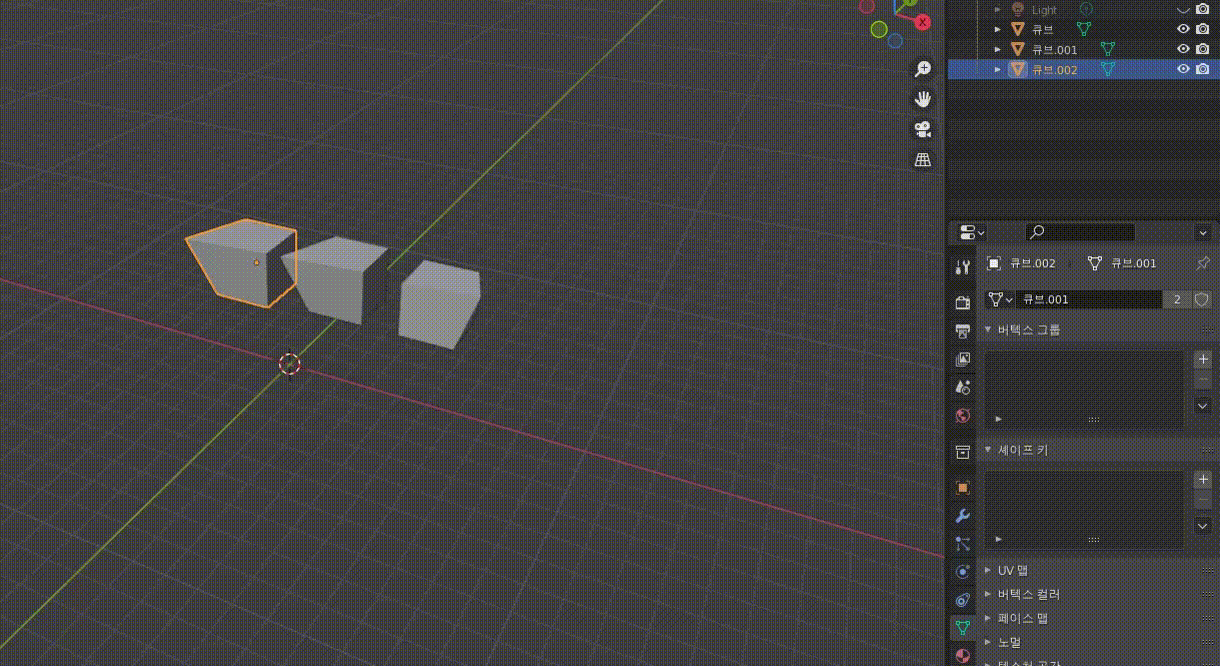
Task: Open the Particles properties tab
Action: click(x=963, y=544)
